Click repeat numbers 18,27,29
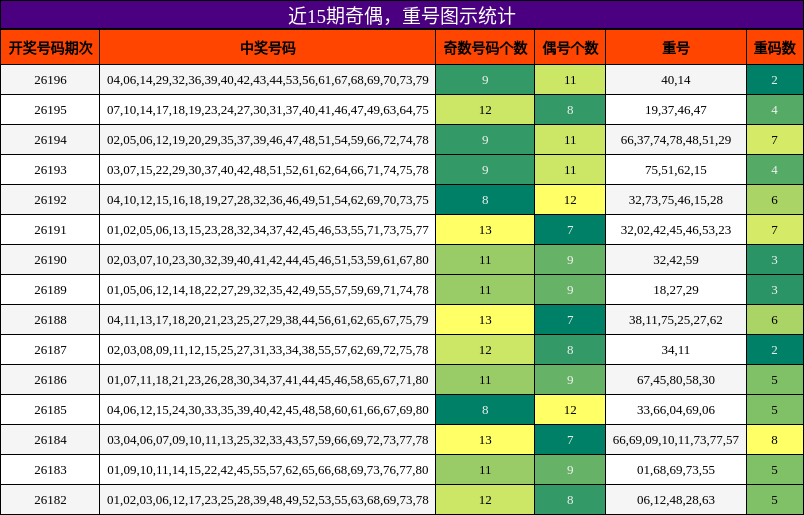This screenshot has width=804, height=515. tap(676, 290)
